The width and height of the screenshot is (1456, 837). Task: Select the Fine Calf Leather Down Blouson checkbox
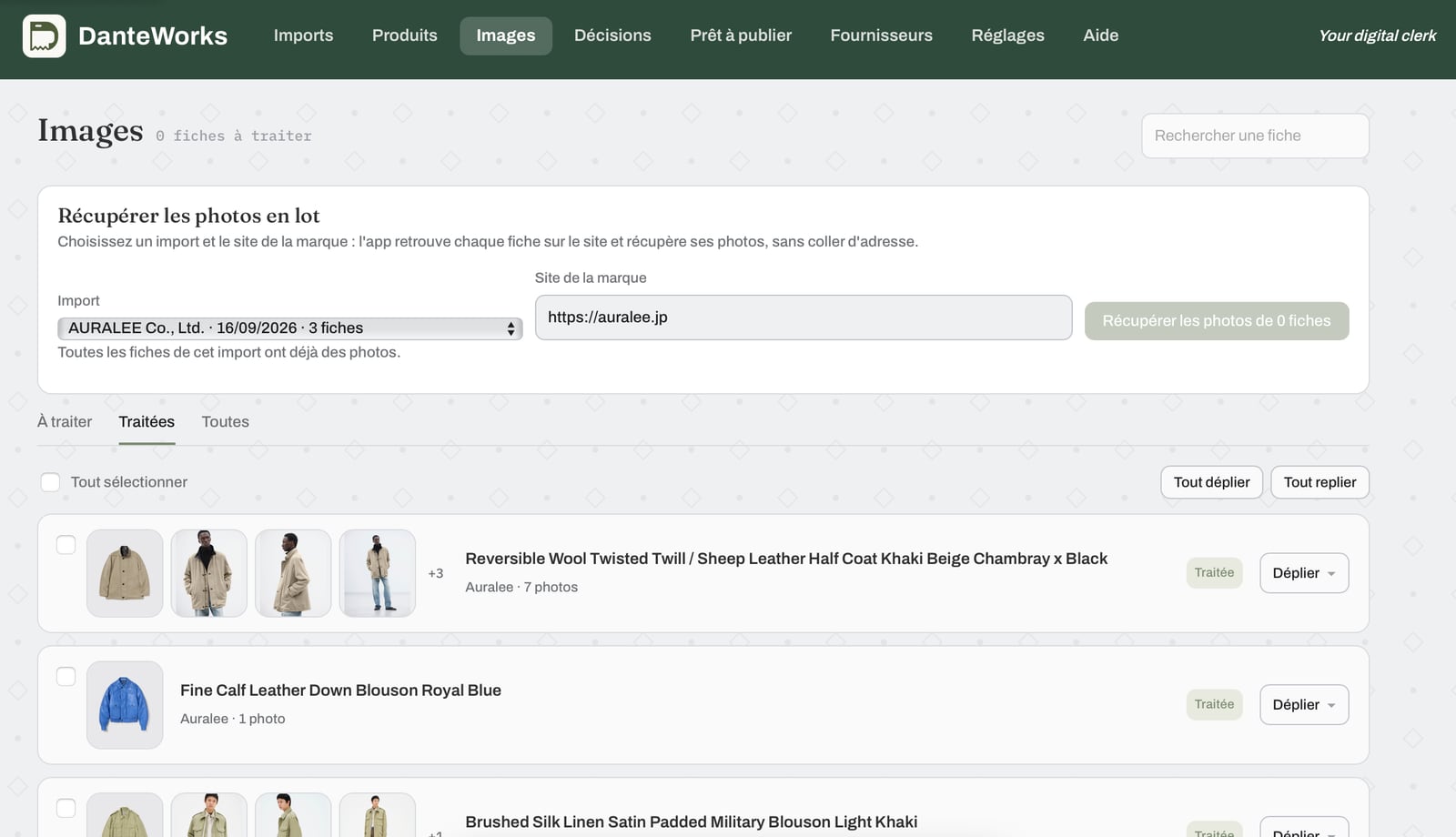[66, 677]
